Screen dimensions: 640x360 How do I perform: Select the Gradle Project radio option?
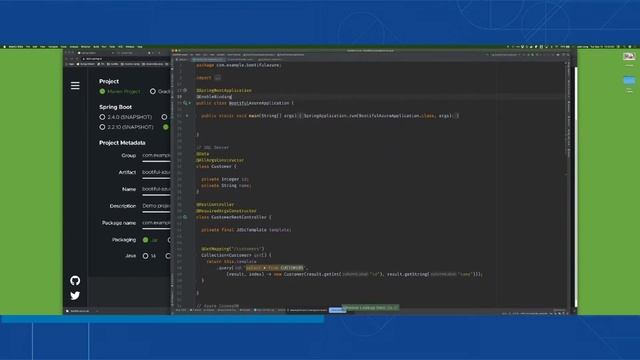pyautogui.click(x=153, y=91)
